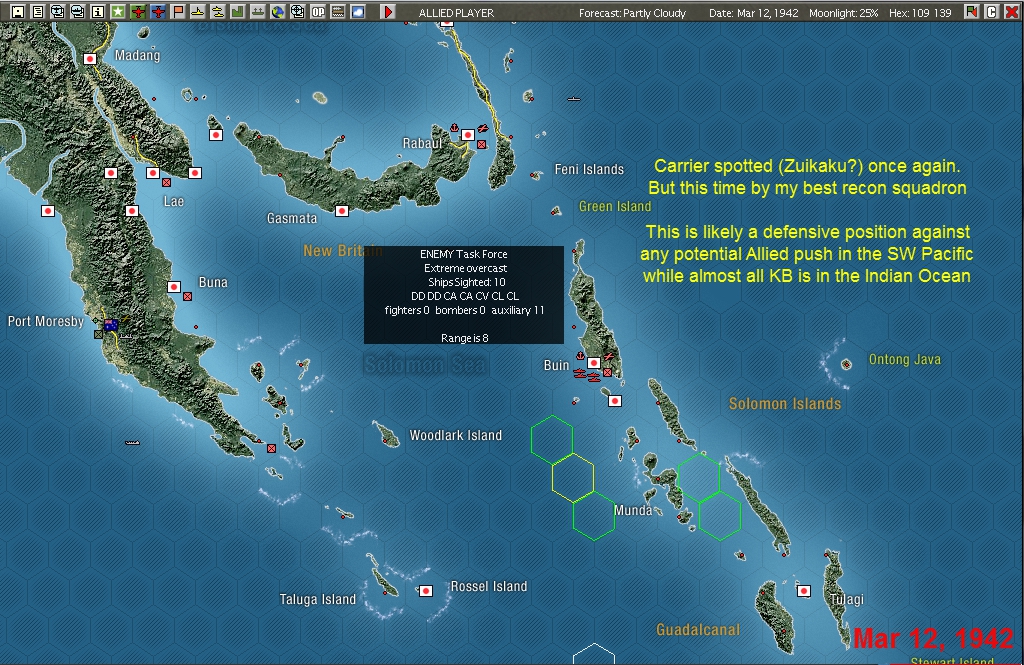This screenshot has width=1024, height=665.
Task: Select the red ship task force icons below Buin
Action: (586, 375)
